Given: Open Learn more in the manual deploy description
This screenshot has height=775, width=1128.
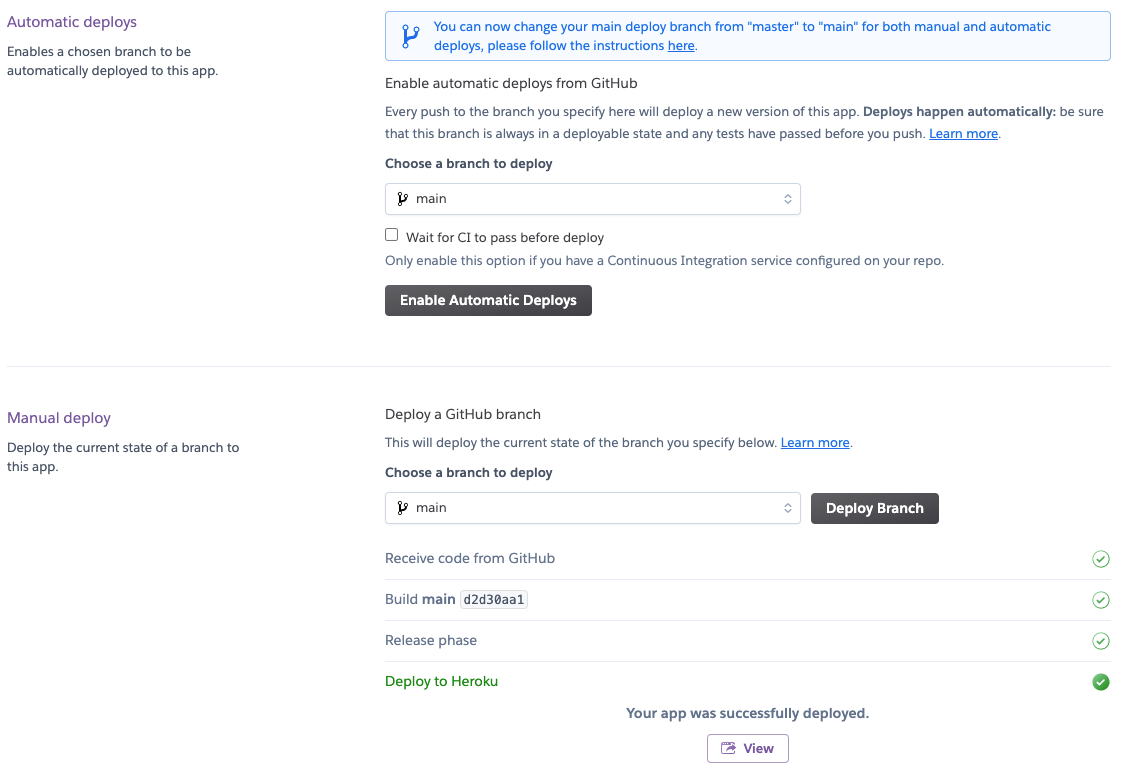Looking at the screenshot, I should point(814,442).
